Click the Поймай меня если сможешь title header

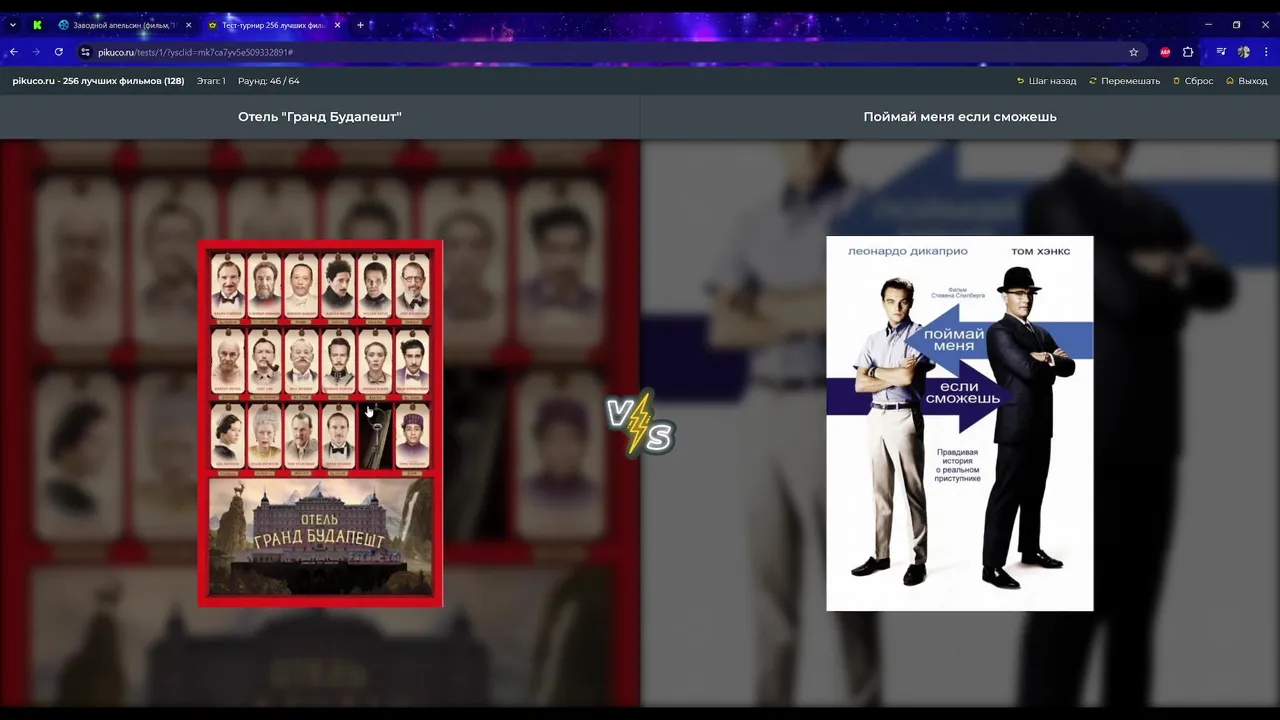(960, 117)
